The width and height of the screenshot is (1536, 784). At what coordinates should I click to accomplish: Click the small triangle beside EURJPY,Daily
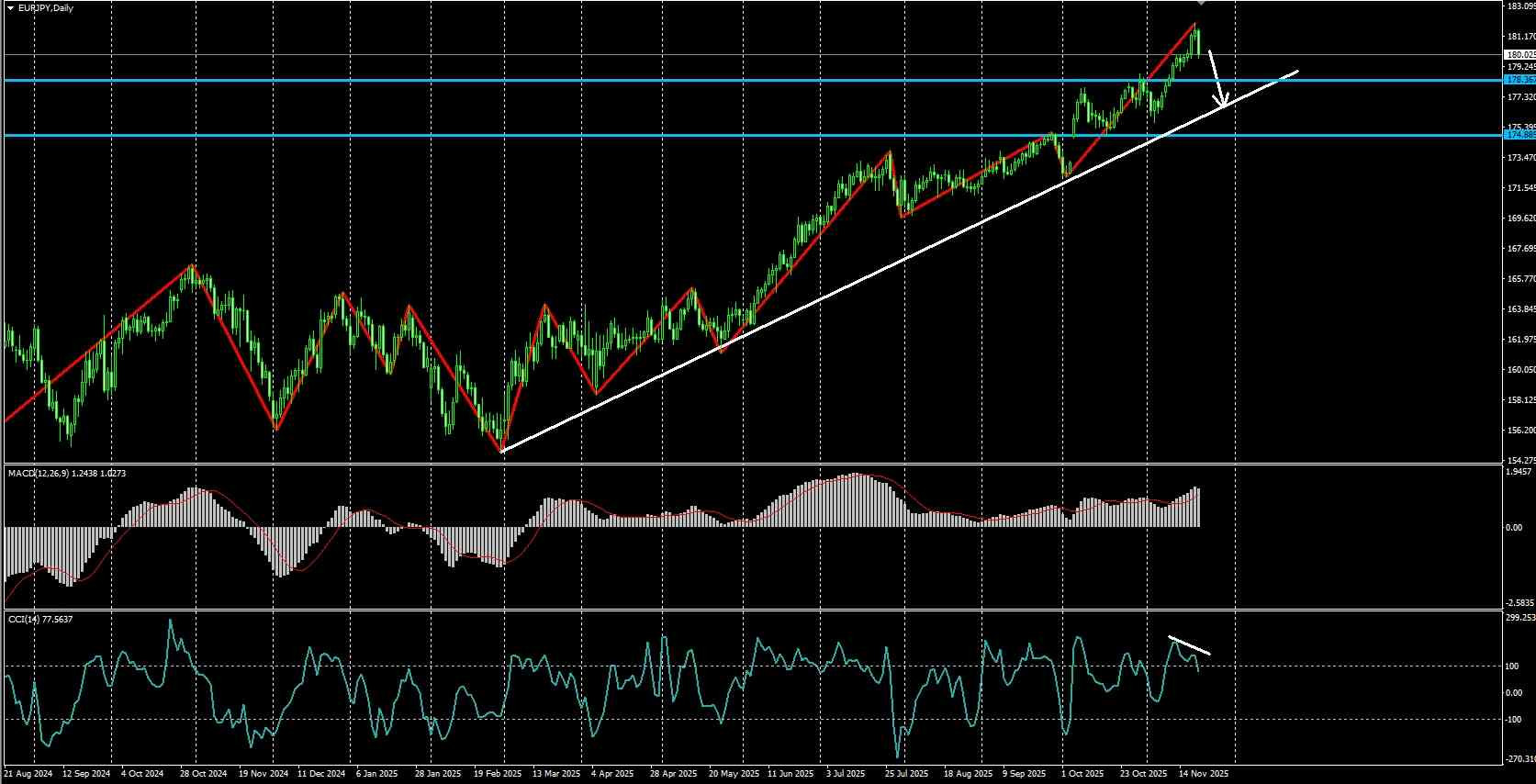click(x=10, y=8)
